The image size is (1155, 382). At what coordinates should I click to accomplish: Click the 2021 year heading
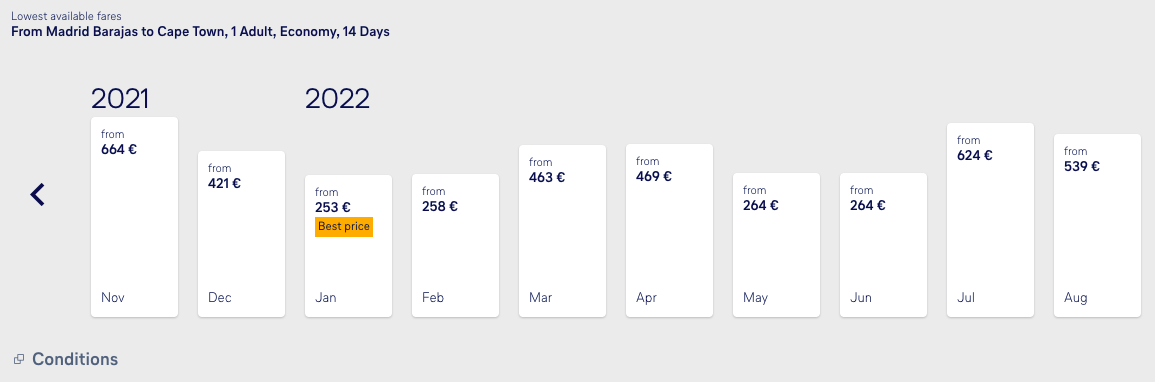tap(120, 99)
